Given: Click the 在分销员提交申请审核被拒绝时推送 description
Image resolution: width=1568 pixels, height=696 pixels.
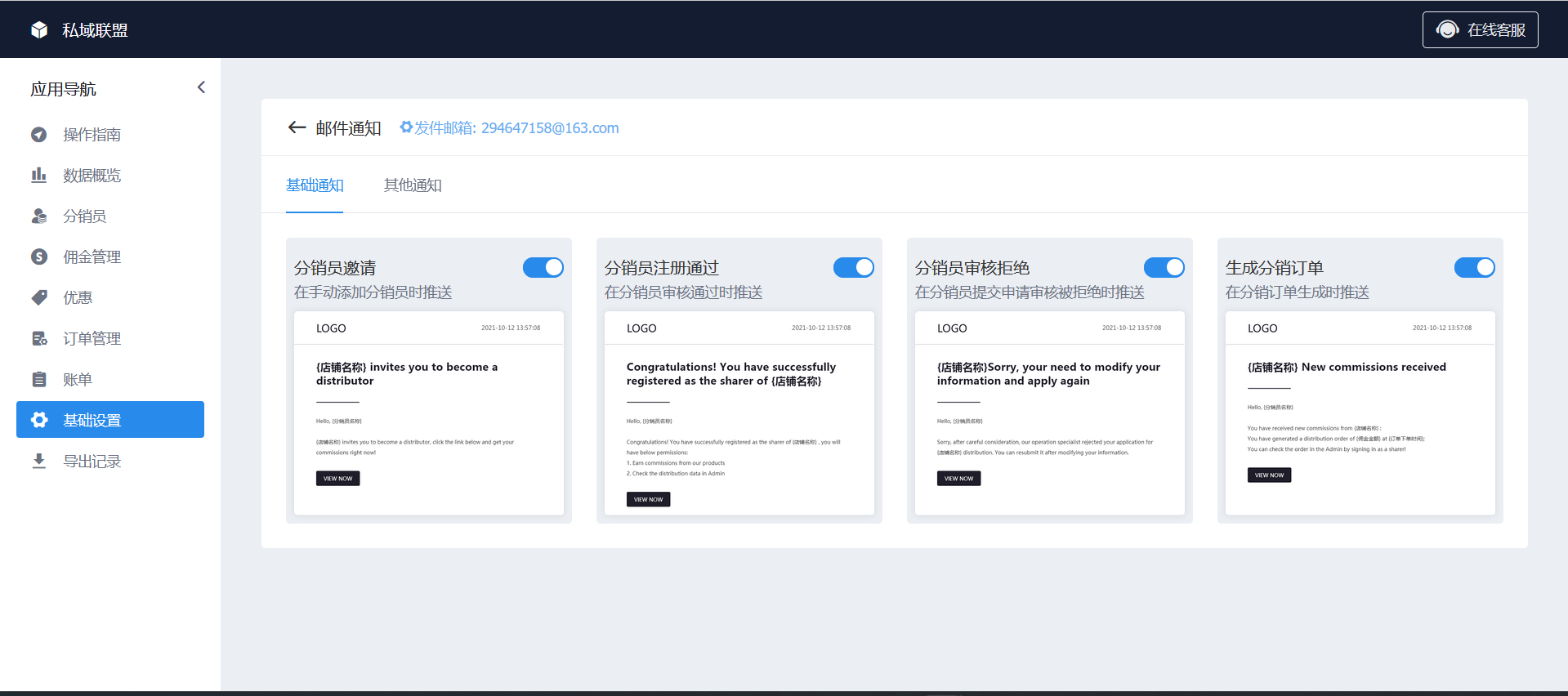Looking at the screenshot, I should (x=1030, y=292).
